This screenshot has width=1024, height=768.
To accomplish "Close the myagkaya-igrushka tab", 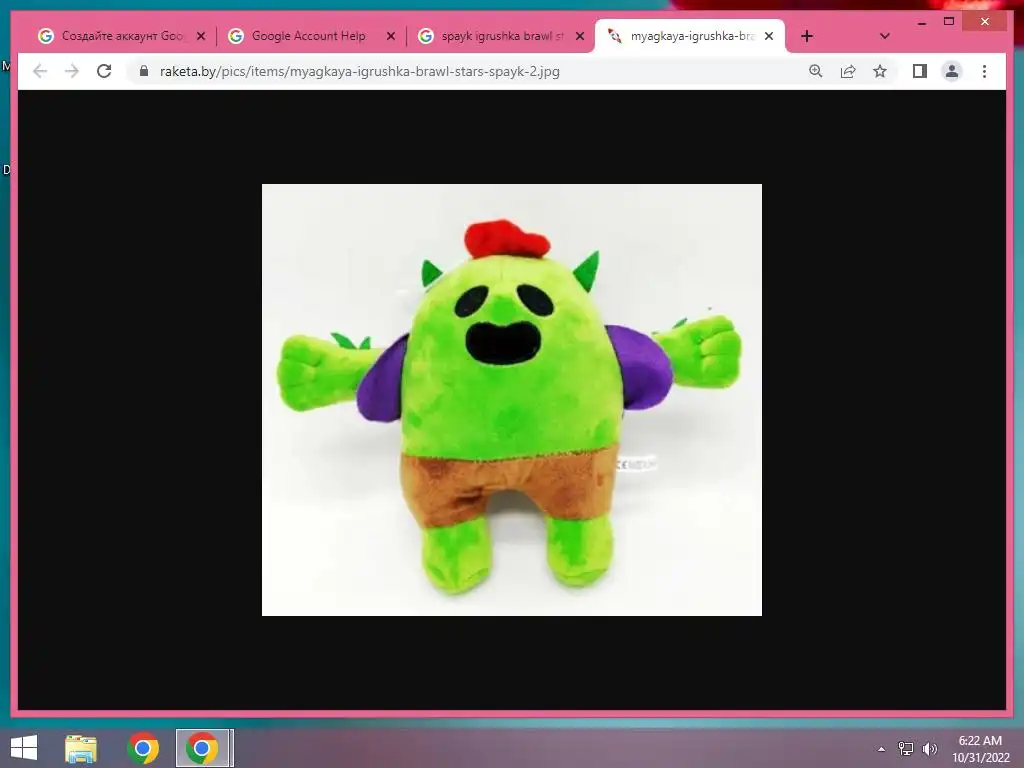I will click(769, 36).
